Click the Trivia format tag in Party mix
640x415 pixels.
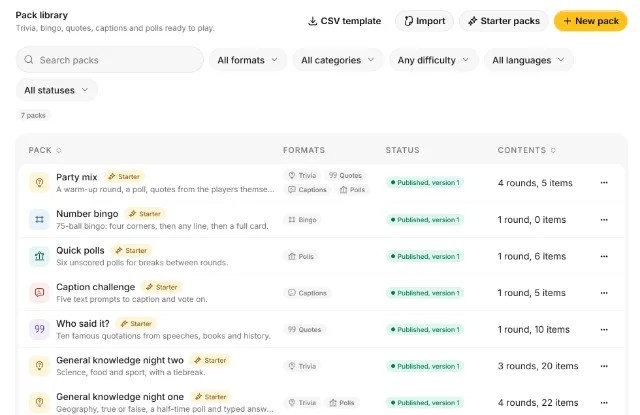click(x=302, y=175)
